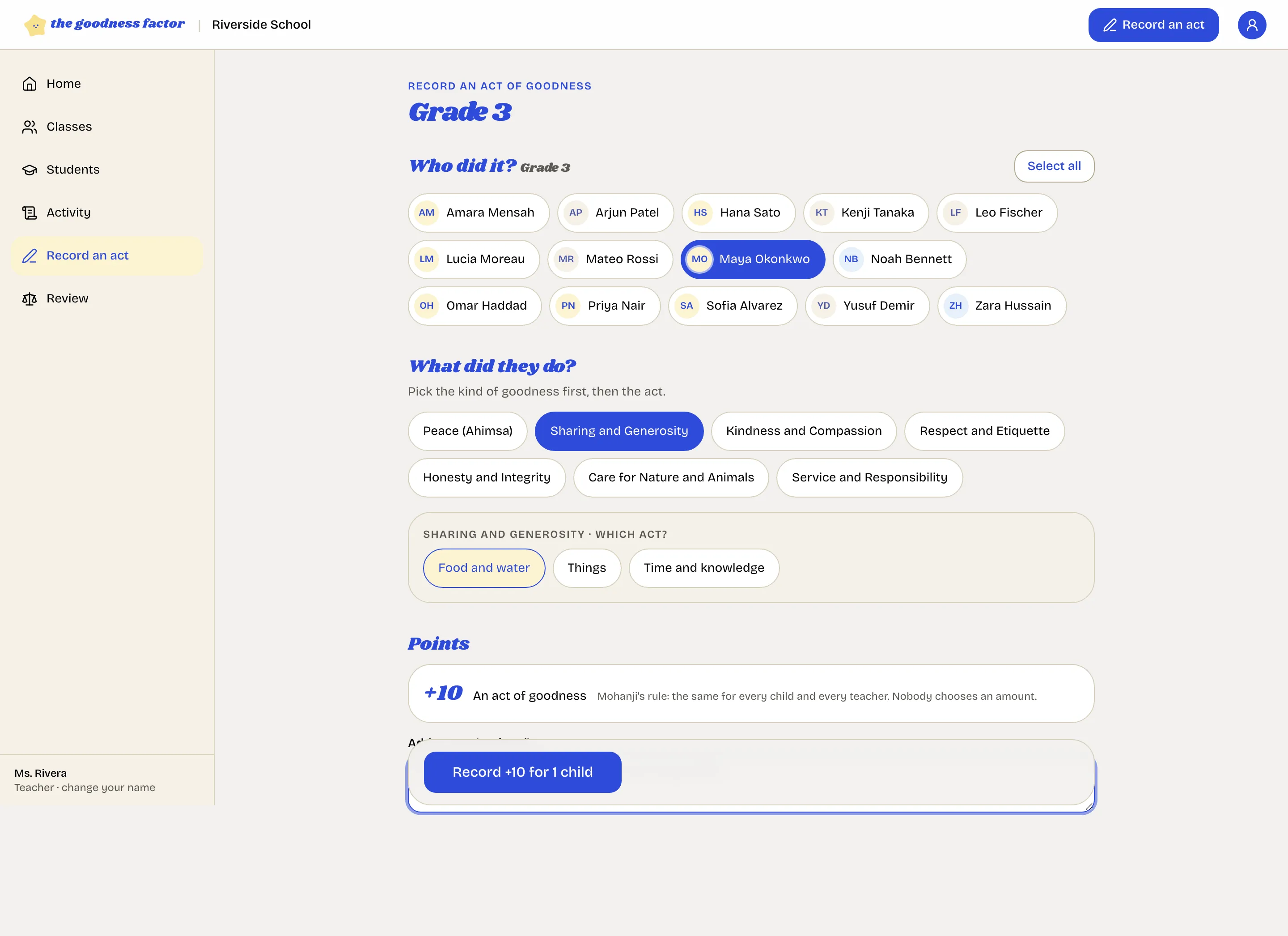Click the ZH avatar for Zara Hussain
The height and width of the screenshot is (936, 1288).
click(955, 306)
